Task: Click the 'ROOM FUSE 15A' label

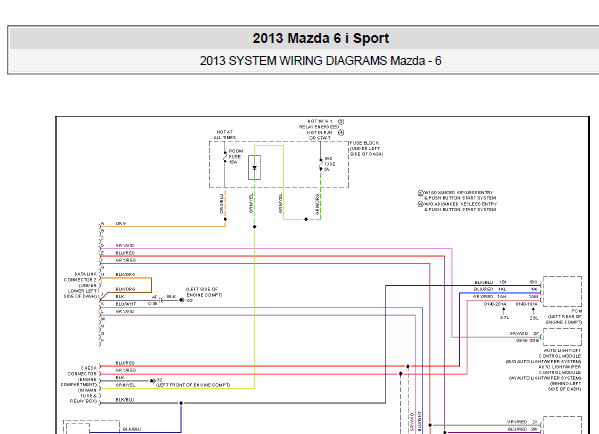Action: pyautogui.click(x=236, y=157)
